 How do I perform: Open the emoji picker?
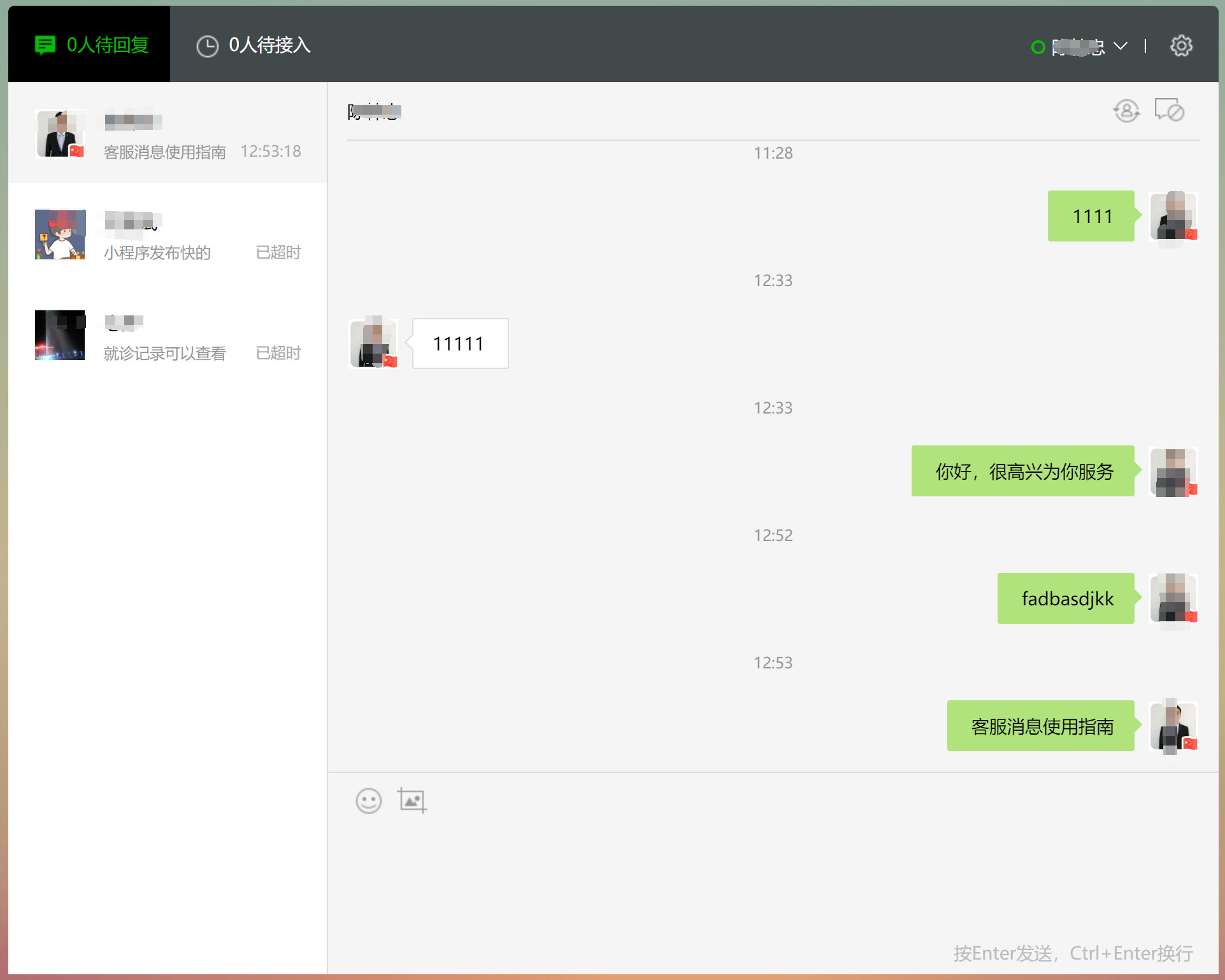tap(368, 801)
